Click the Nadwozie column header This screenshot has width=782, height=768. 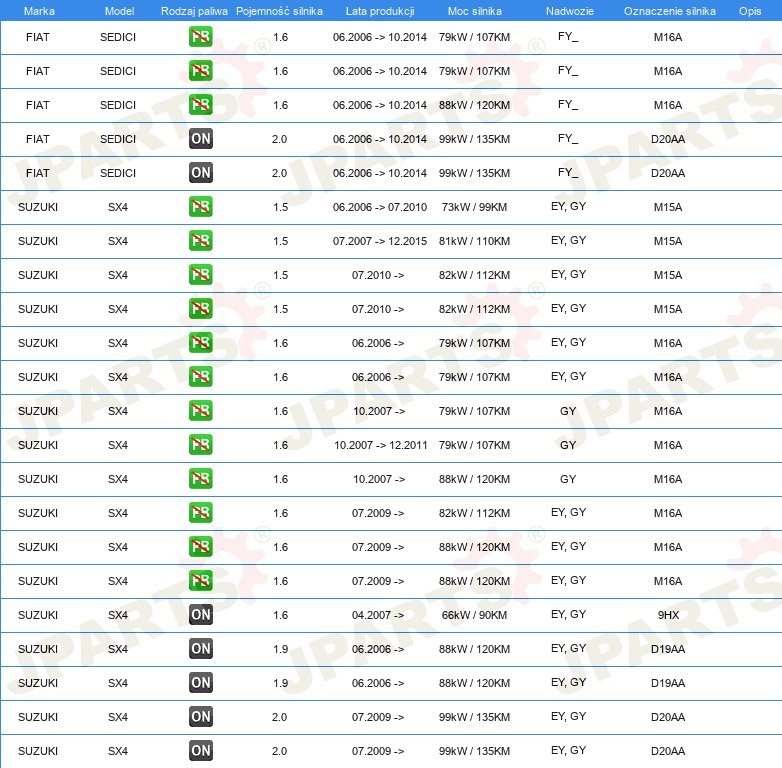[570, 11]
